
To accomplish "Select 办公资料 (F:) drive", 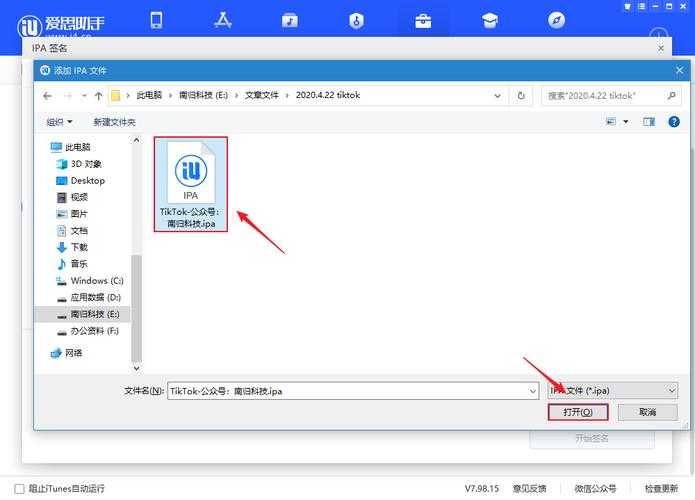I will [88, 331].
